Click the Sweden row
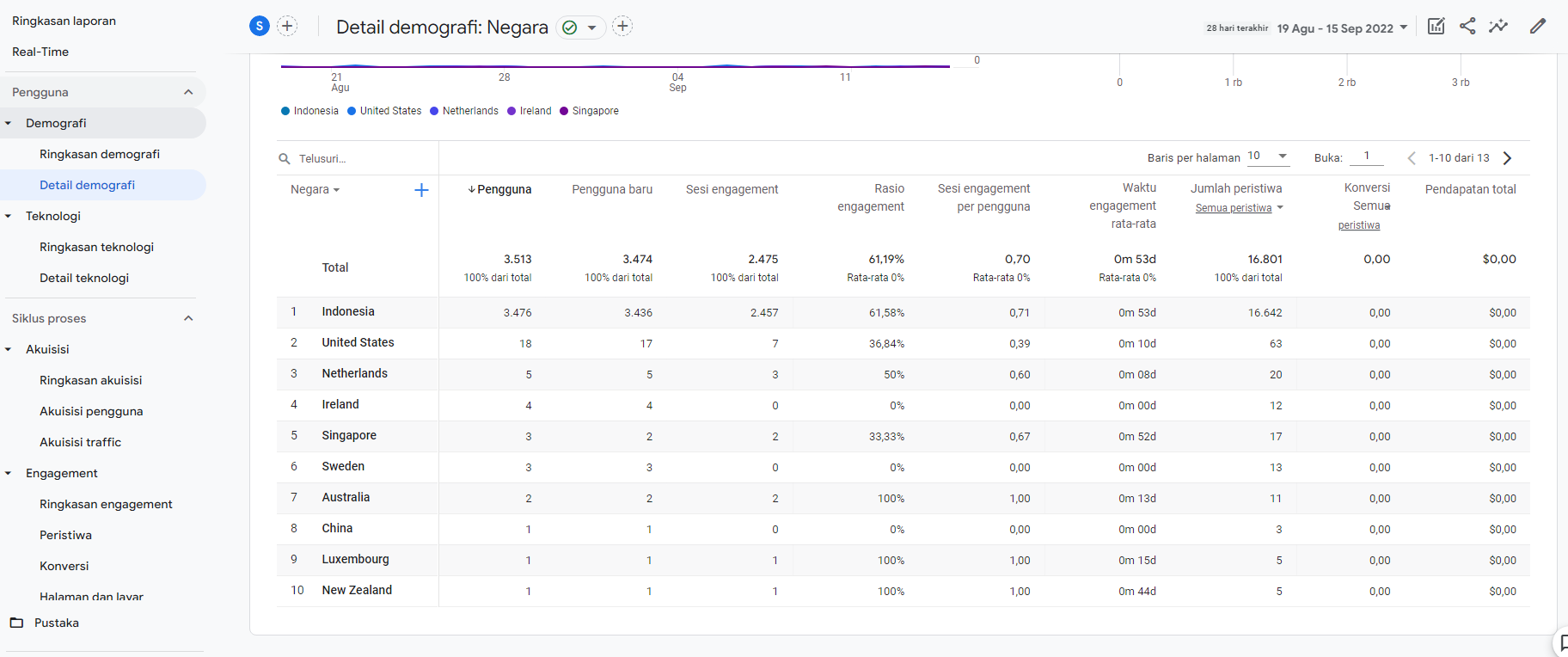1568x657 pixels. 903,467
